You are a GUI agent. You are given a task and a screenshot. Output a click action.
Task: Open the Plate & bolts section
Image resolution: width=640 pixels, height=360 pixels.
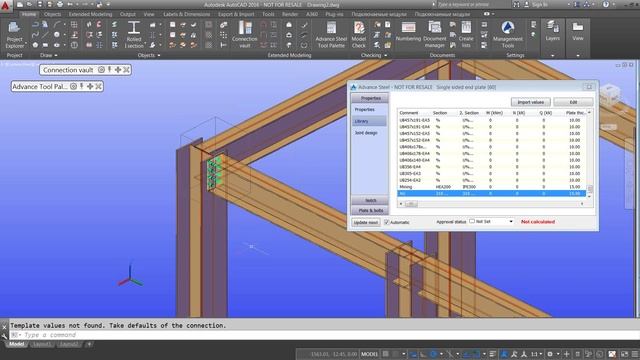[x=370, y=211]
